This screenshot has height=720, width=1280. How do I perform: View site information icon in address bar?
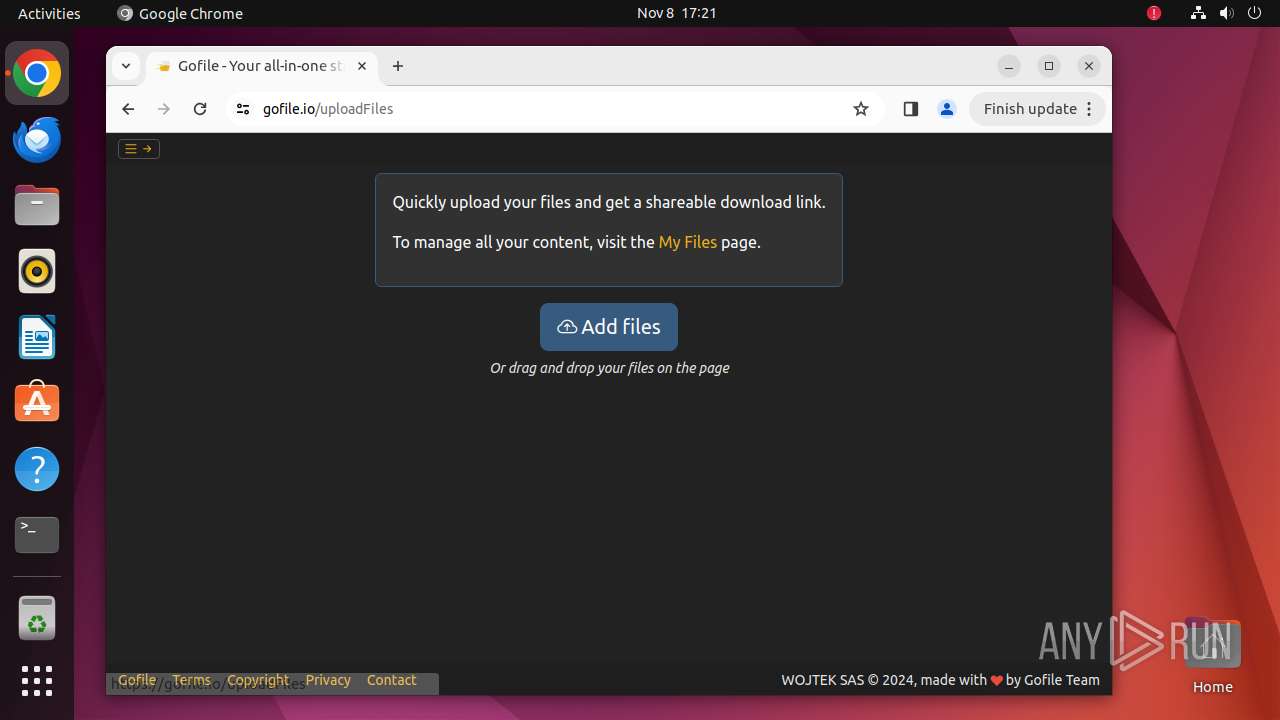coord(242,109)
